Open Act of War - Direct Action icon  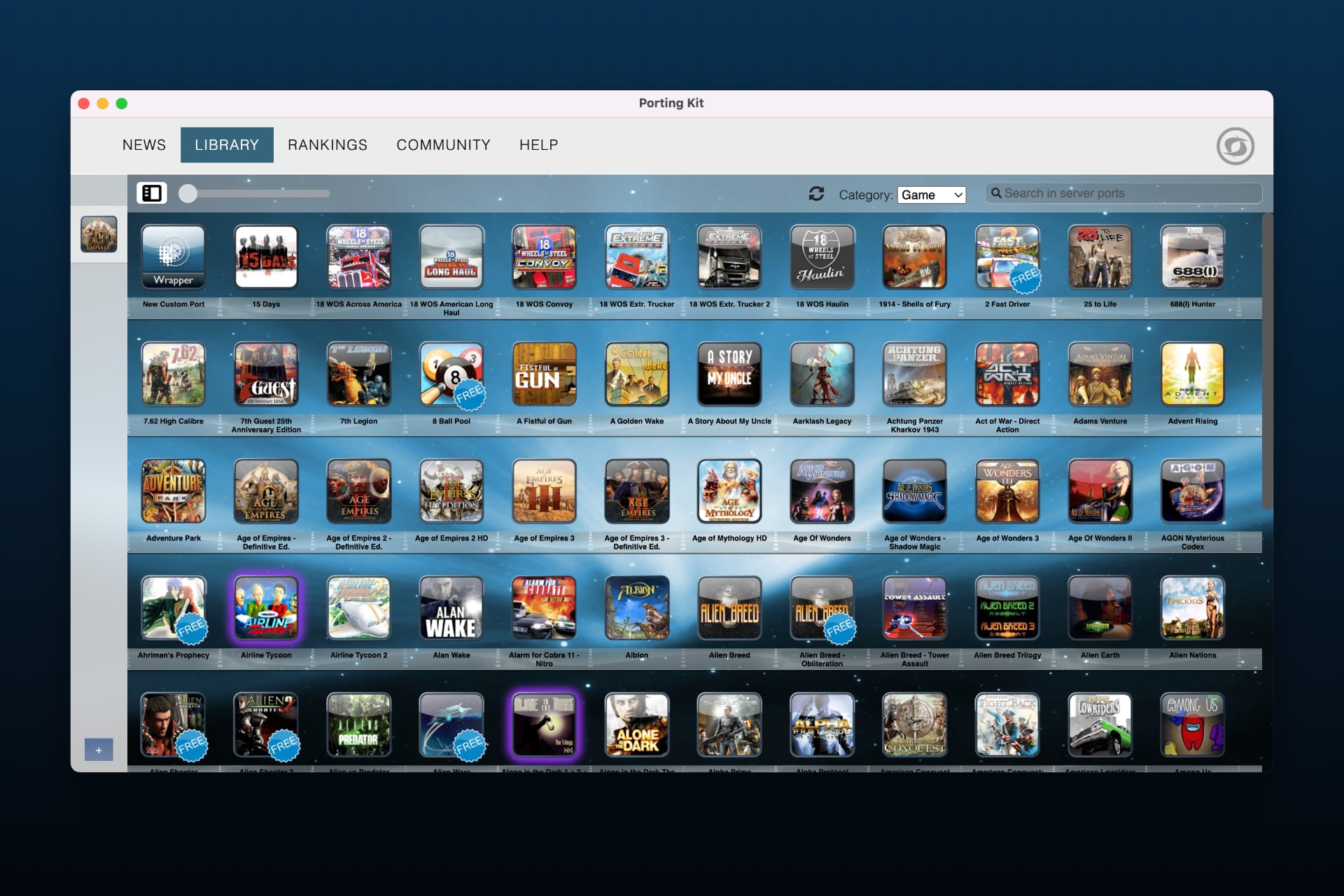click(x=1007, y=374)
